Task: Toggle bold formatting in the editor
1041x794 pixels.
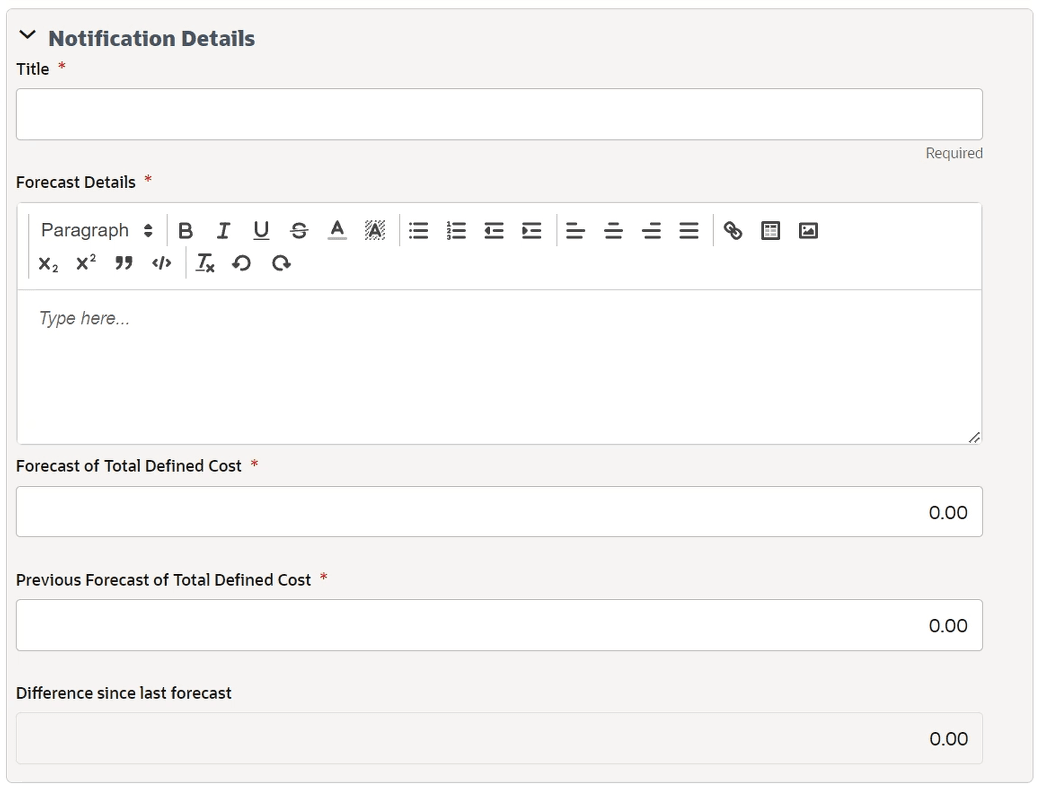Action: coord(185,231)
